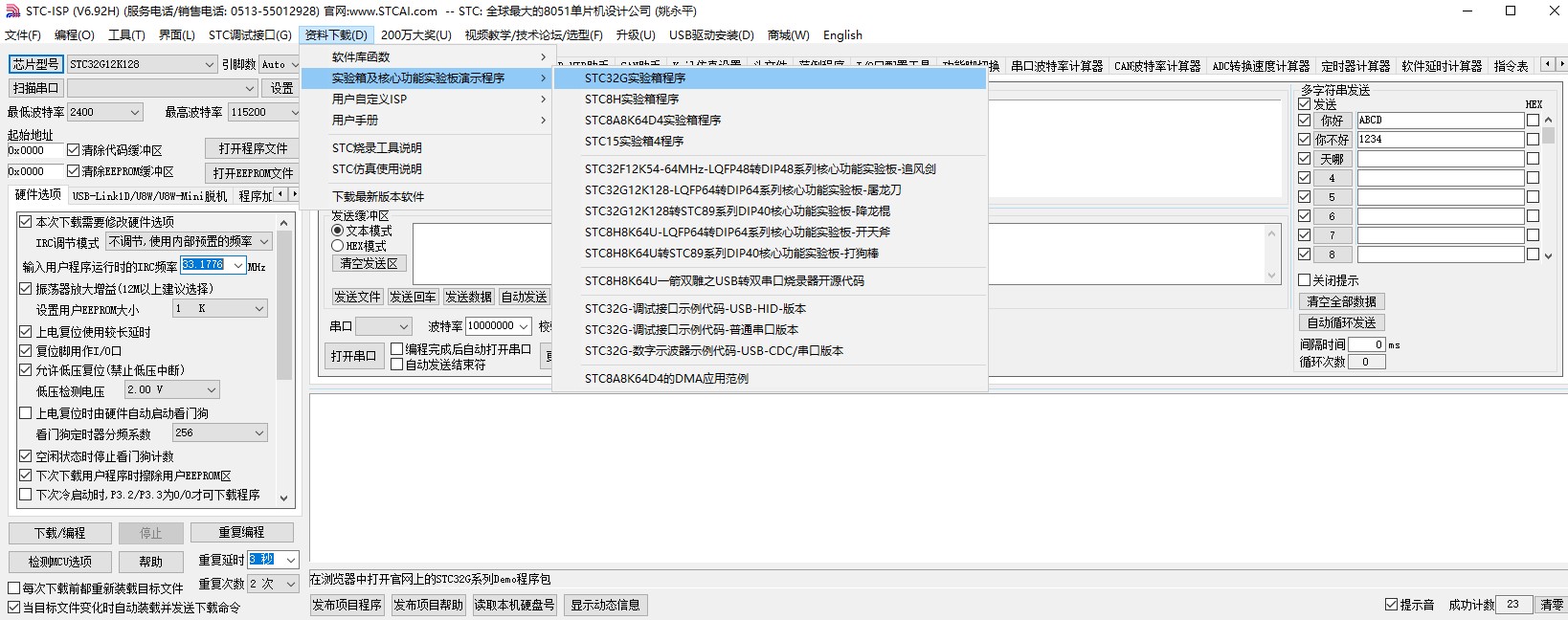Open STC调试接口(G) menu

(250, 35)
